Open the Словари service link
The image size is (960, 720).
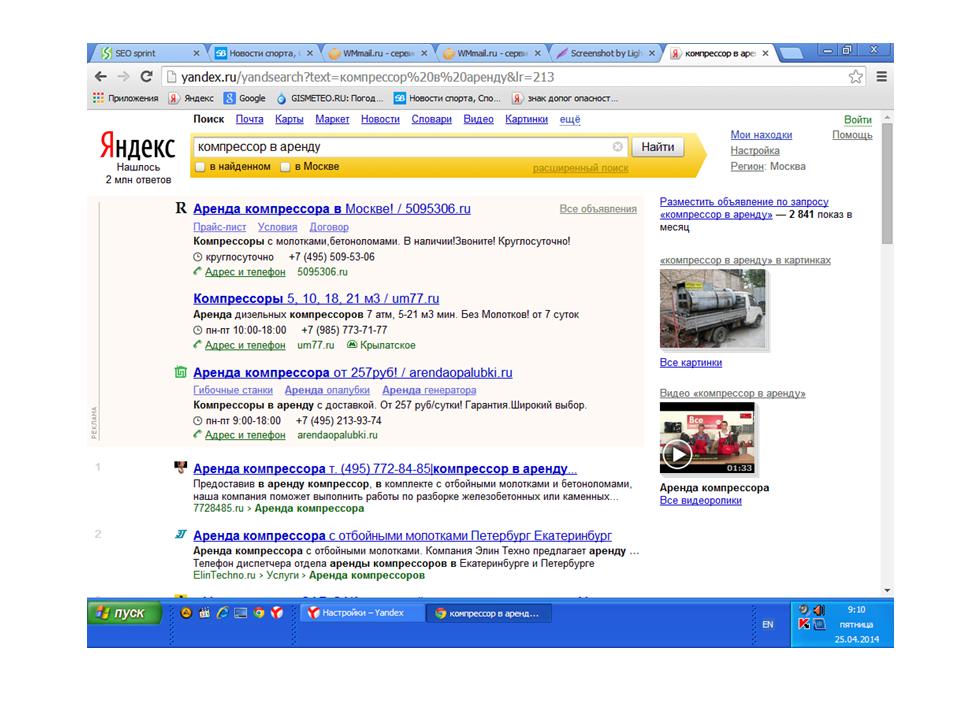coord(432,119)
